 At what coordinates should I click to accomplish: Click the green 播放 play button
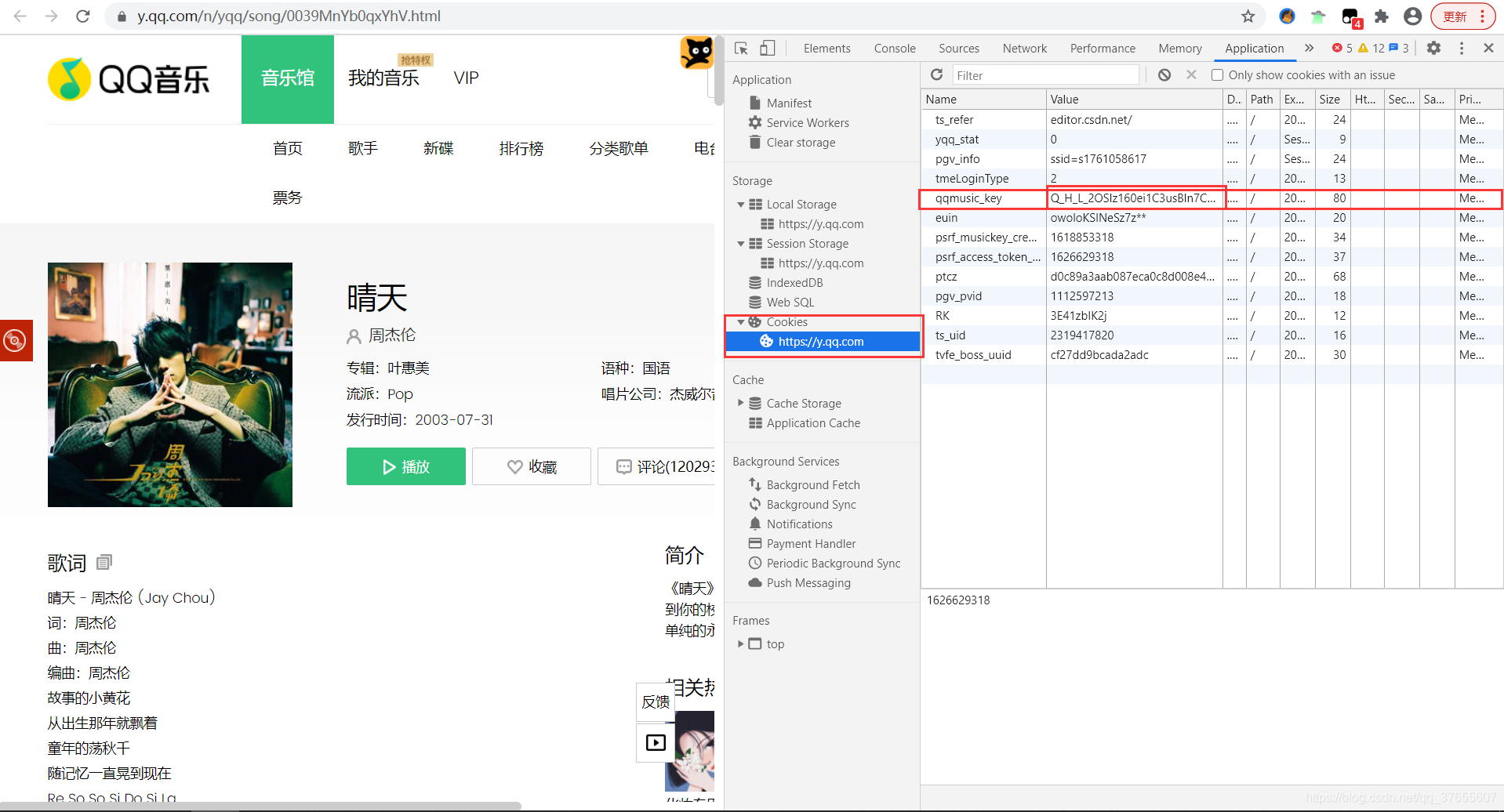[x=406, y=466]
